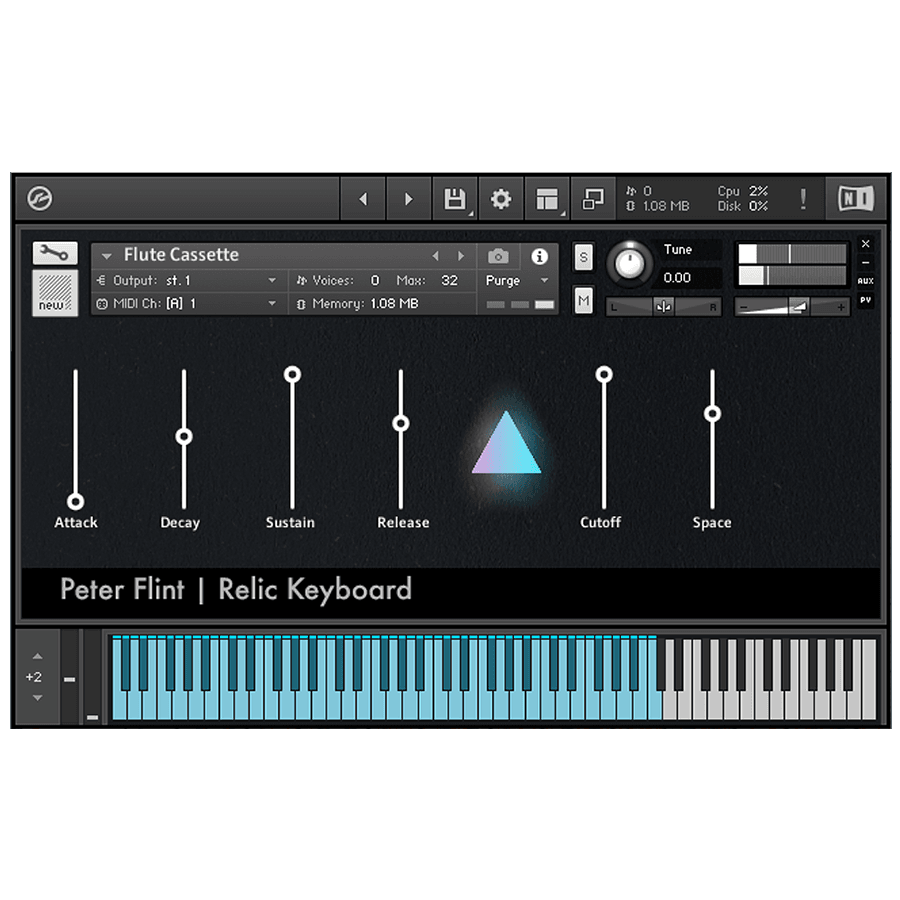
Task: Select previous instrument next to Flute Cassette
Action: (436, 256)
